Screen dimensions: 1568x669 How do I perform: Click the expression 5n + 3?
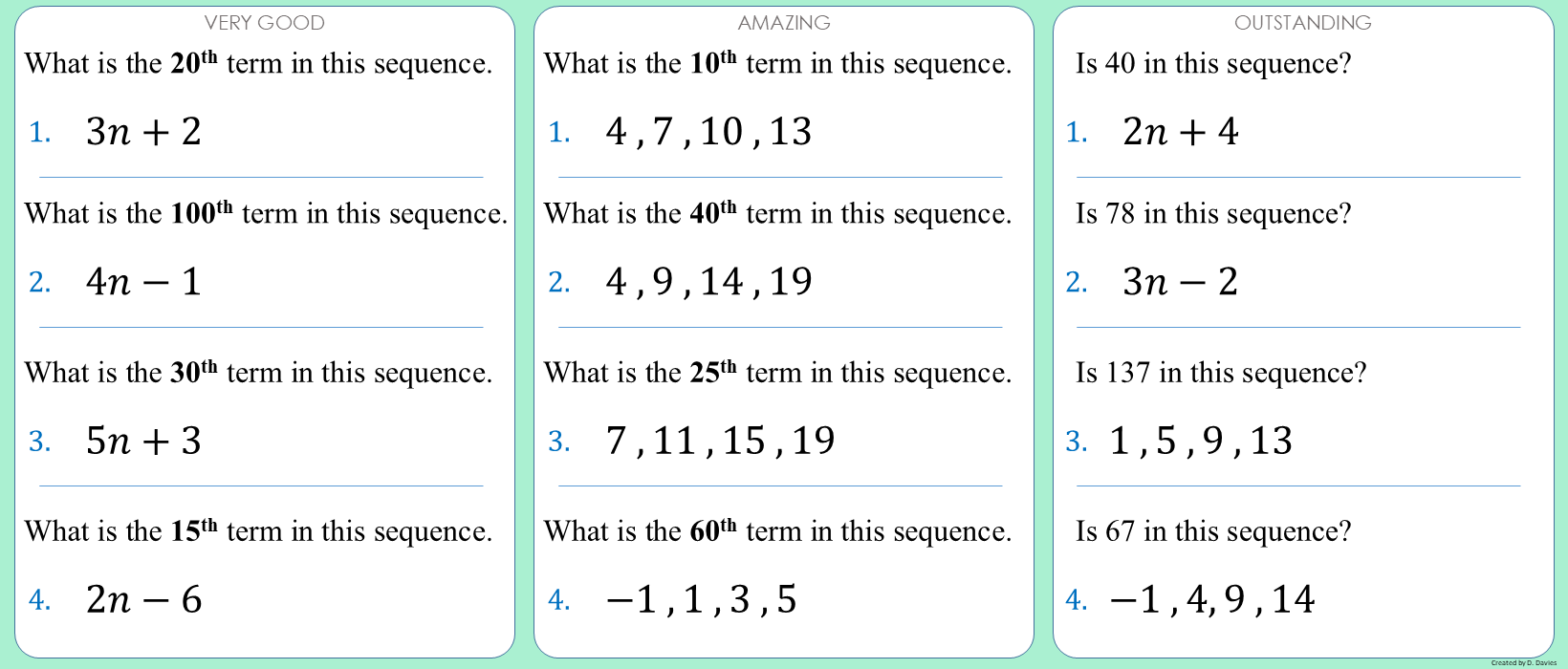(x=143, y=441)
